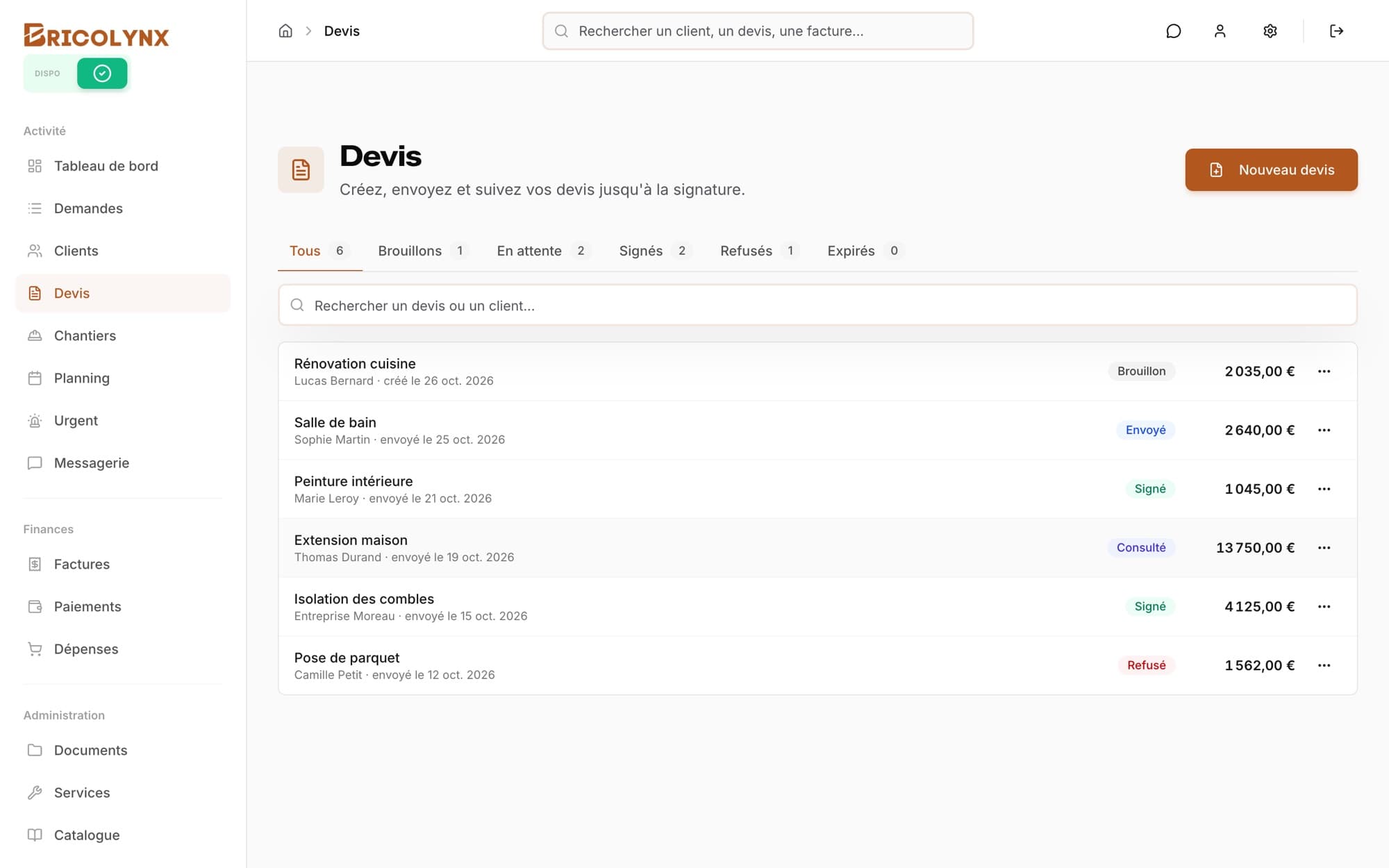Open Planning calendar section
This screenshot has height=868, width=1389.
point(123,378)
